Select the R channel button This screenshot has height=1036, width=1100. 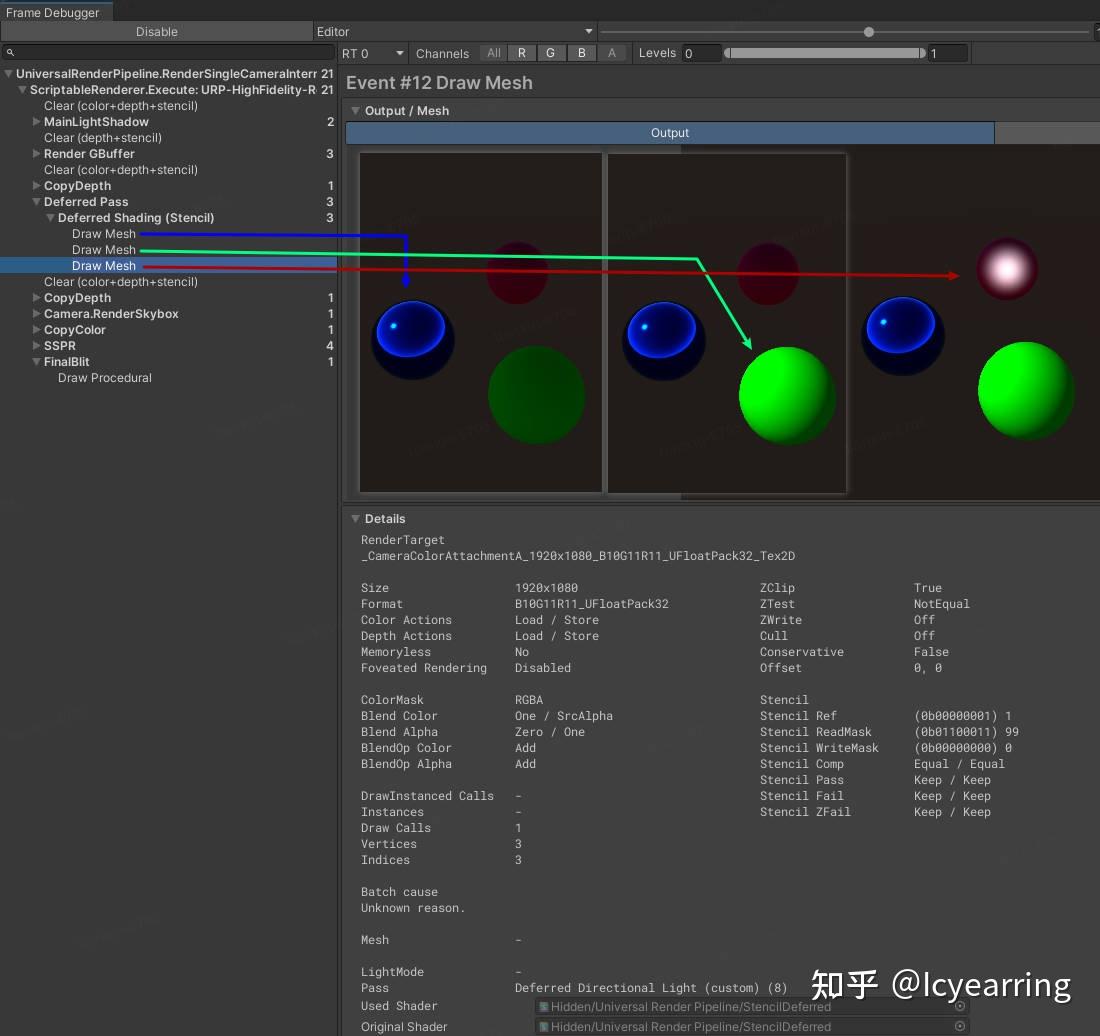(521, 53)
